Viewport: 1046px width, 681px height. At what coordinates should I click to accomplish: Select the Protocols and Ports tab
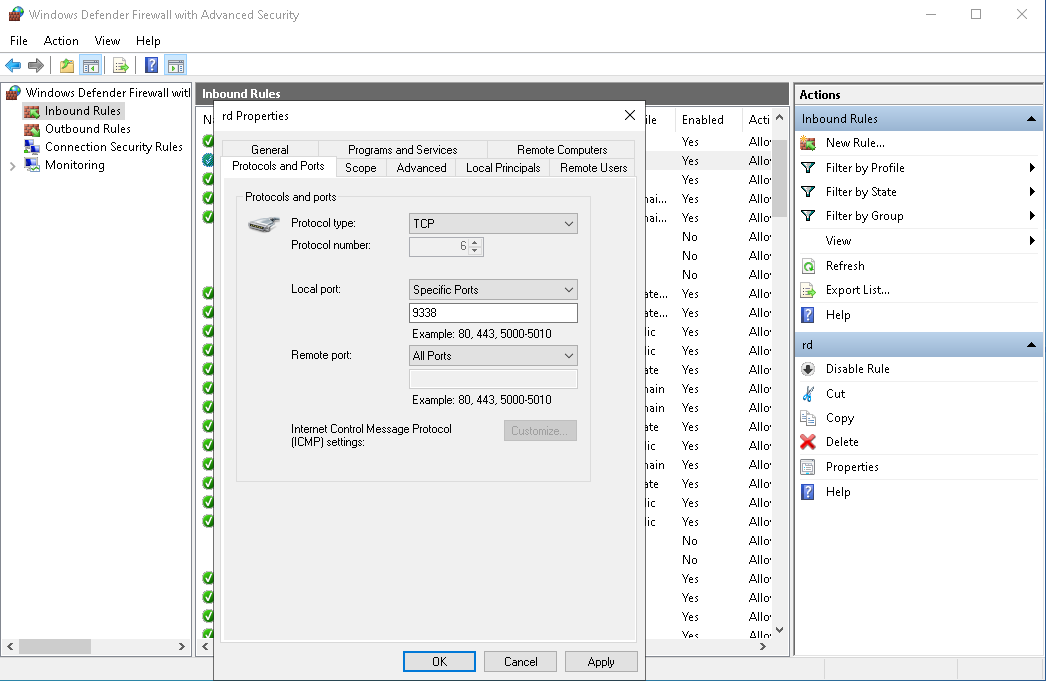coord(278,166)
